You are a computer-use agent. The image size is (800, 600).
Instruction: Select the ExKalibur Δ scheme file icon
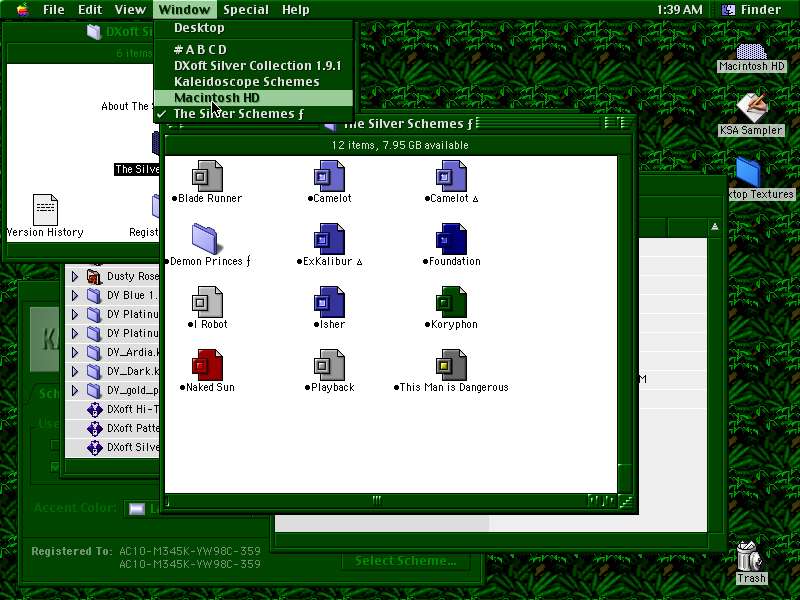329,239
